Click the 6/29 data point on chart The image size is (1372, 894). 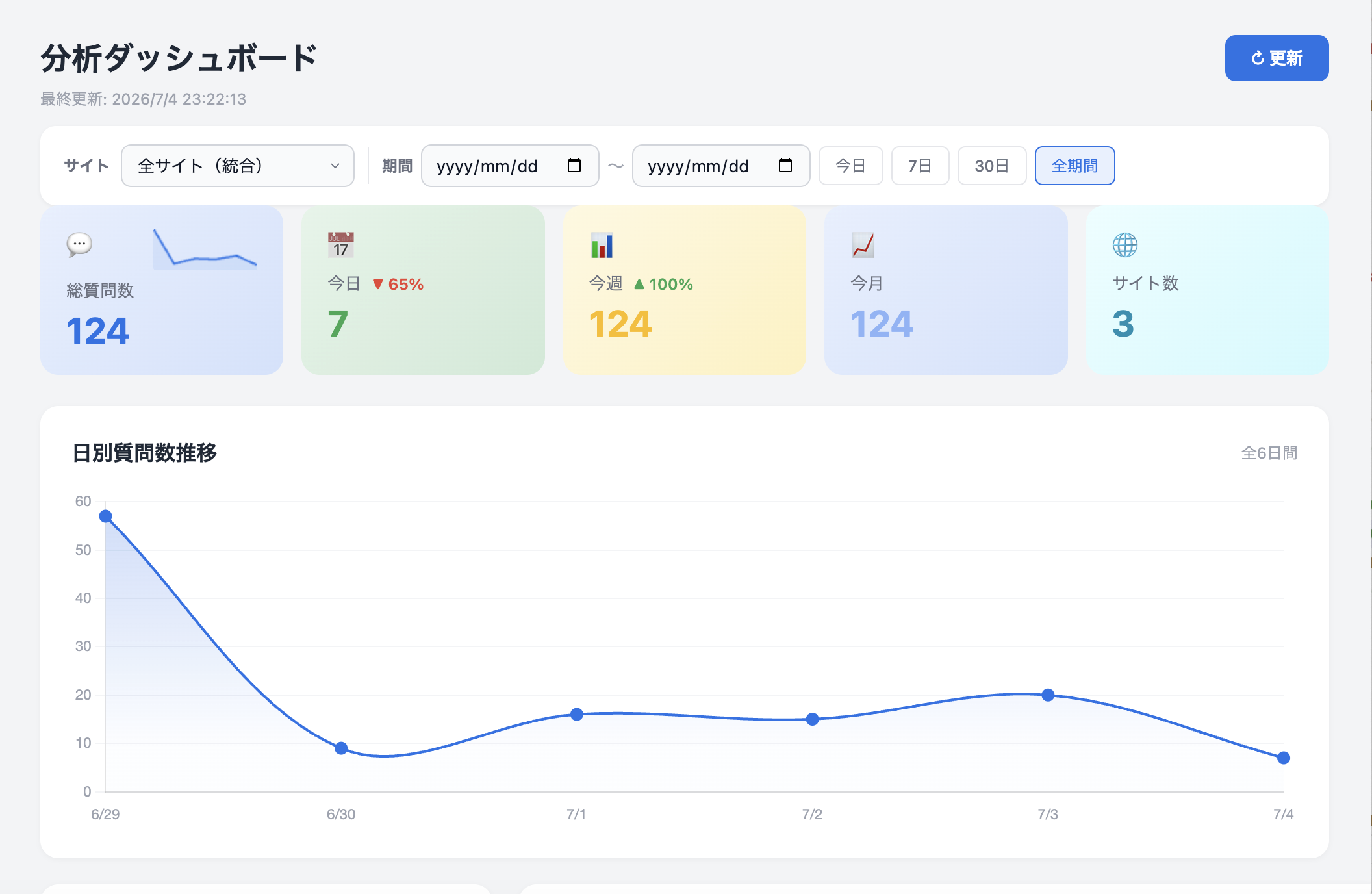click(106, 517)
